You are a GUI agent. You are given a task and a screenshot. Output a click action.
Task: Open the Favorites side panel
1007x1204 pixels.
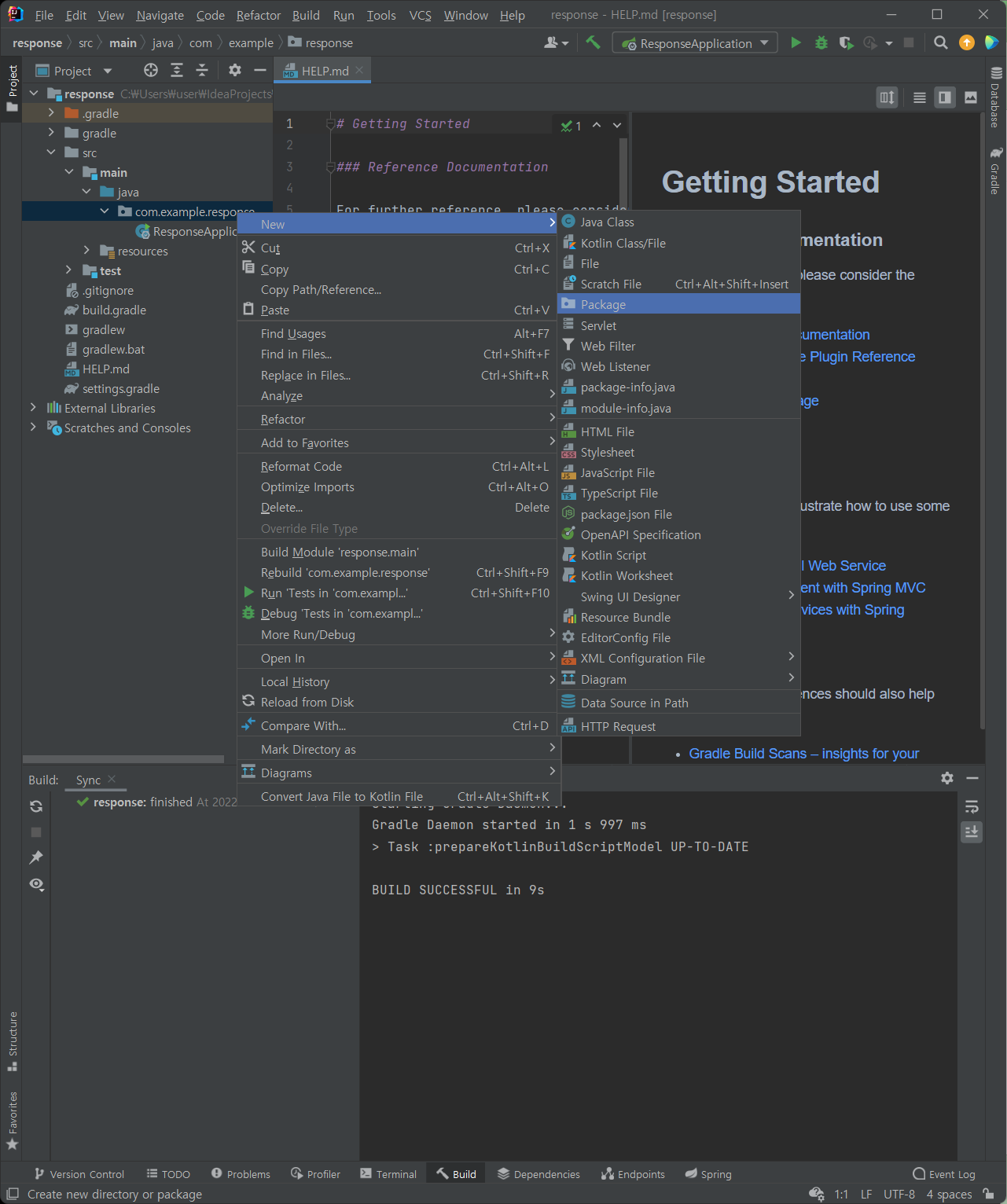[x=12, y=1121]
